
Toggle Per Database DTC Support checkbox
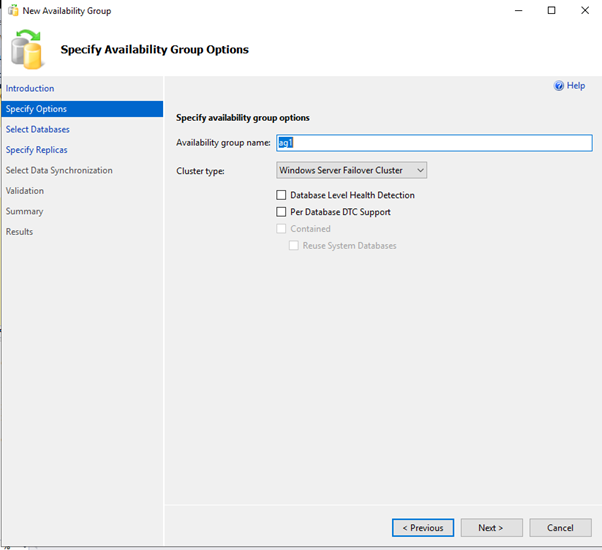pyautogui.click(x=281, y=212)
